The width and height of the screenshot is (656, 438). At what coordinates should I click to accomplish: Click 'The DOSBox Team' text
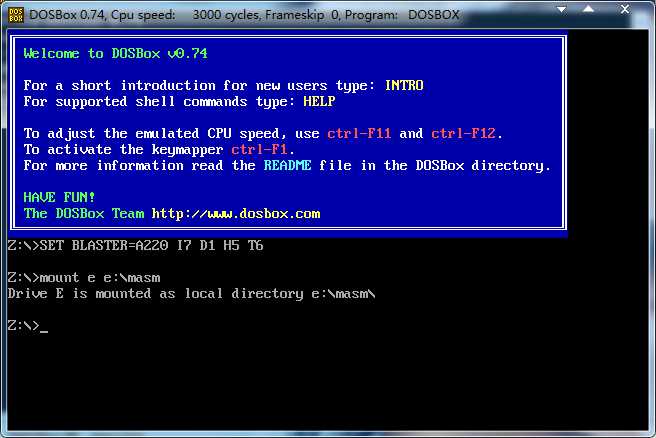coord(84,213)
